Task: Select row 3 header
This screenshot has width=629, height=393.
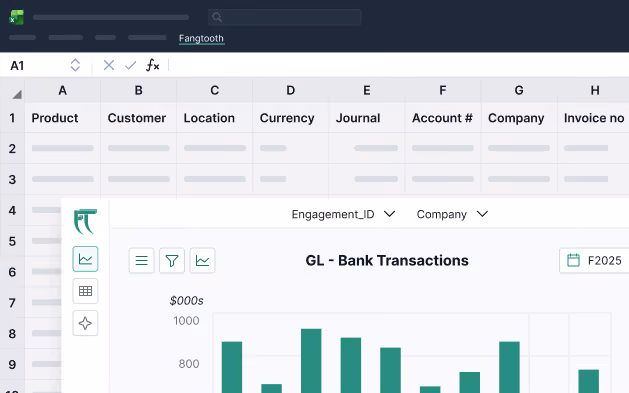Action: point(12,180)
